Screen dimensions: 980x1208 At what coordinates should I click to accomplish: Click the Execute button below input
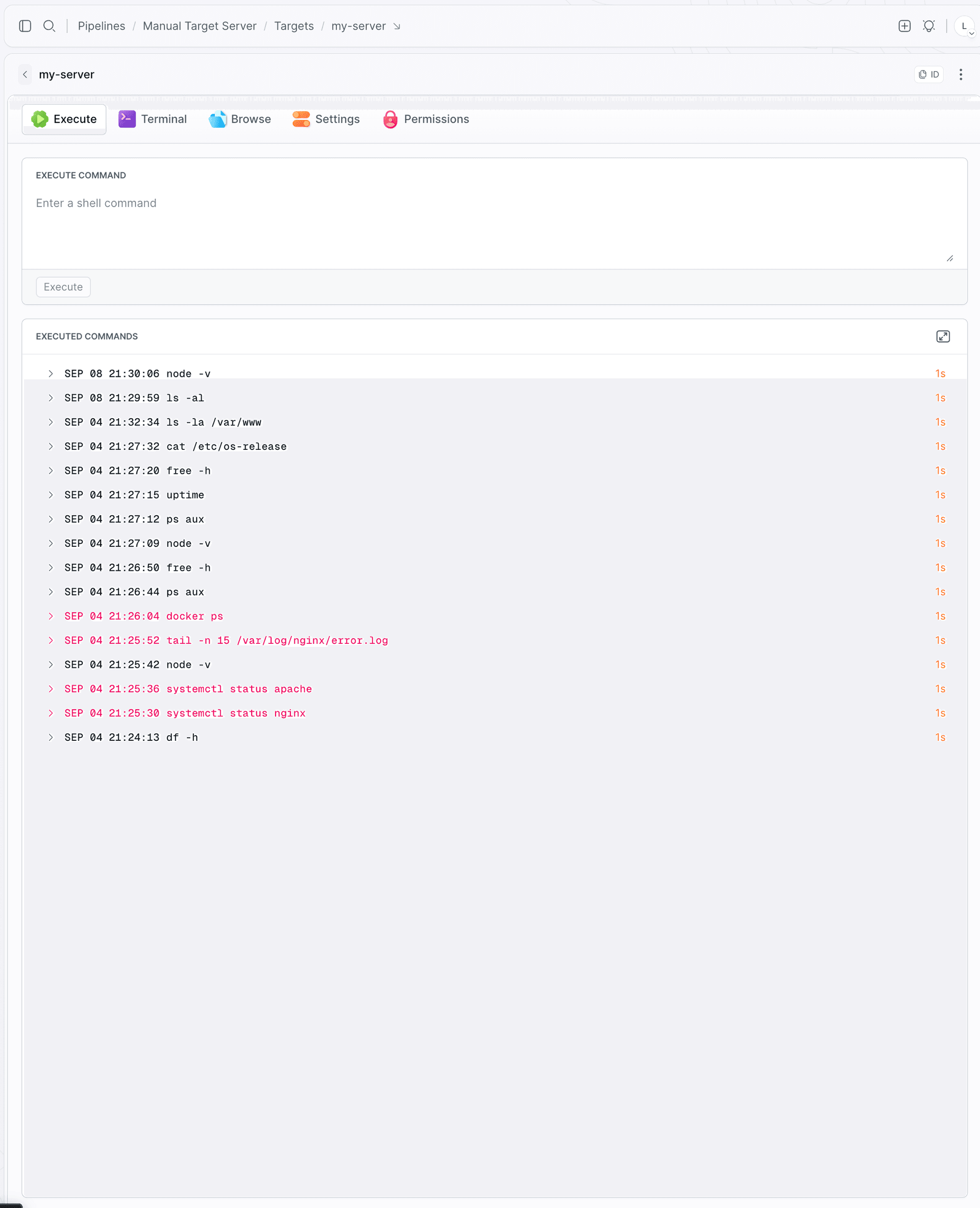click(x=63, y=287)
